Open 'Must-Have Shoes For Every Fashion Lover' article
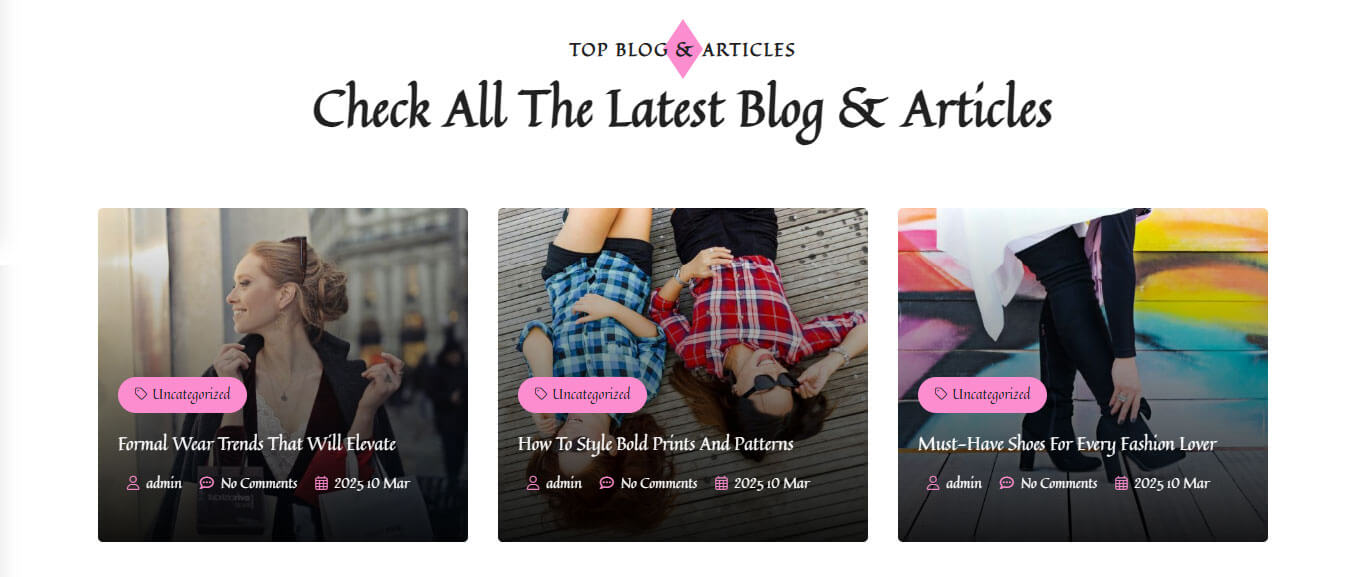Viewport: 1366px width, 577px height. (x=1067, y=444)
